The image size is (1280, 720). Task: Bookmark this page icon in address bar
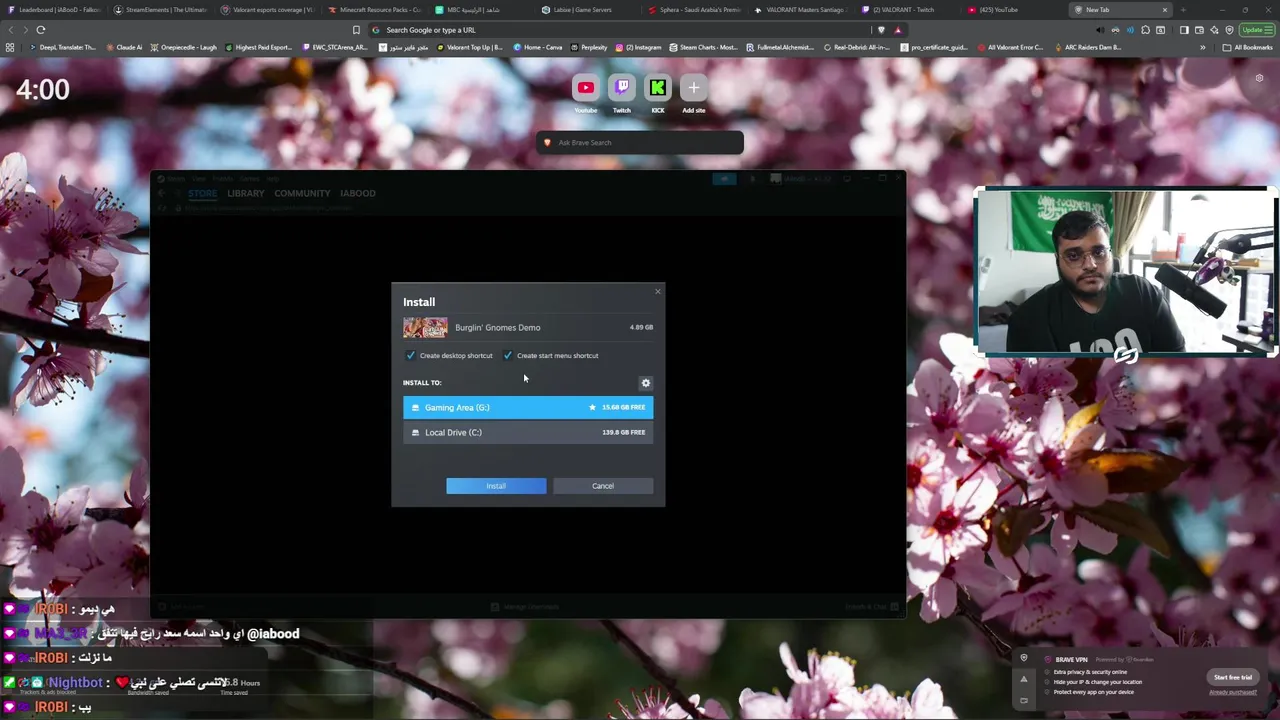pyautogui.click(x=356, y=30)
